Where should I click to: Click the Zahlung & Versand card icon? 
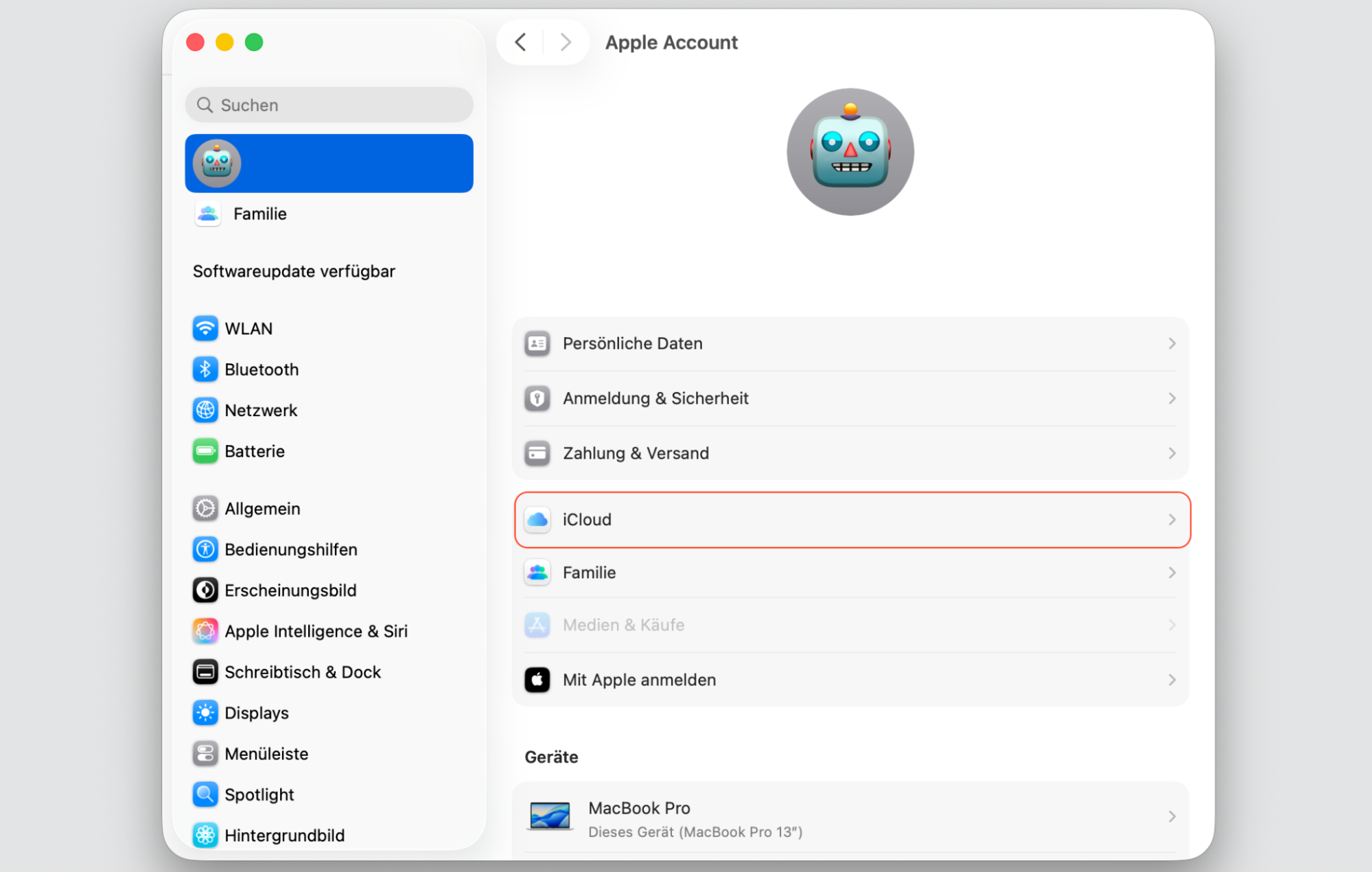(537, 453)
